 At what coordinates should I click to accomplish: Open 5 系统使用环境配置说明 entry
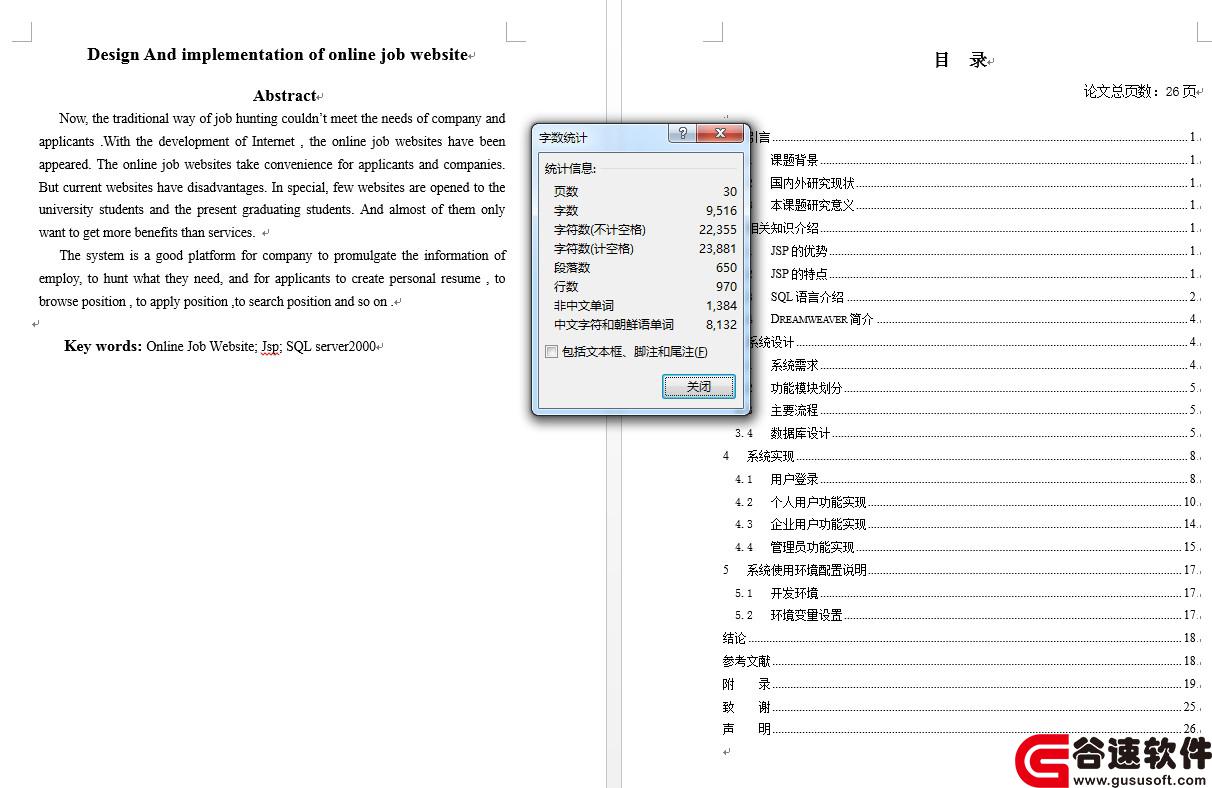(960, 570)
